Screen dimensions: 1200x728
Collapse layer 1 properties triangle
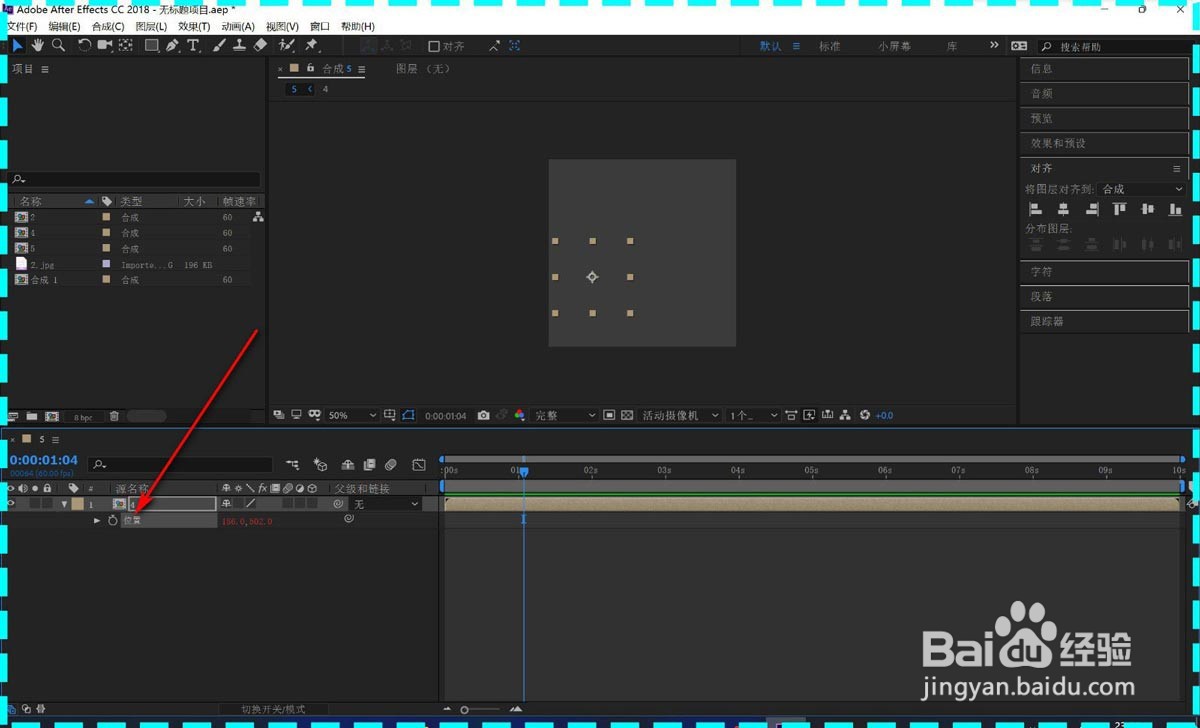[x=65, y=504]
